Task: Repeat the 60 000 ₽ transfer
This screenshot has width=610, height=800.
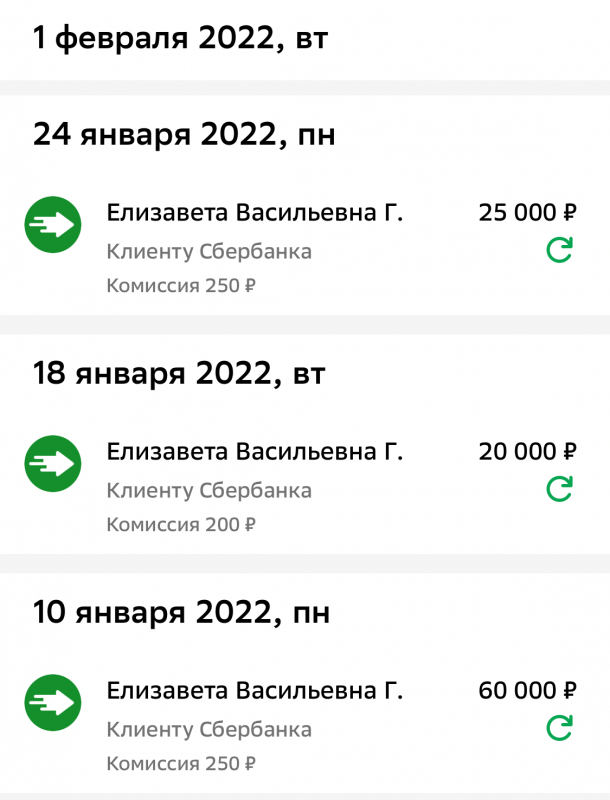Action: [x=559, y=728]
